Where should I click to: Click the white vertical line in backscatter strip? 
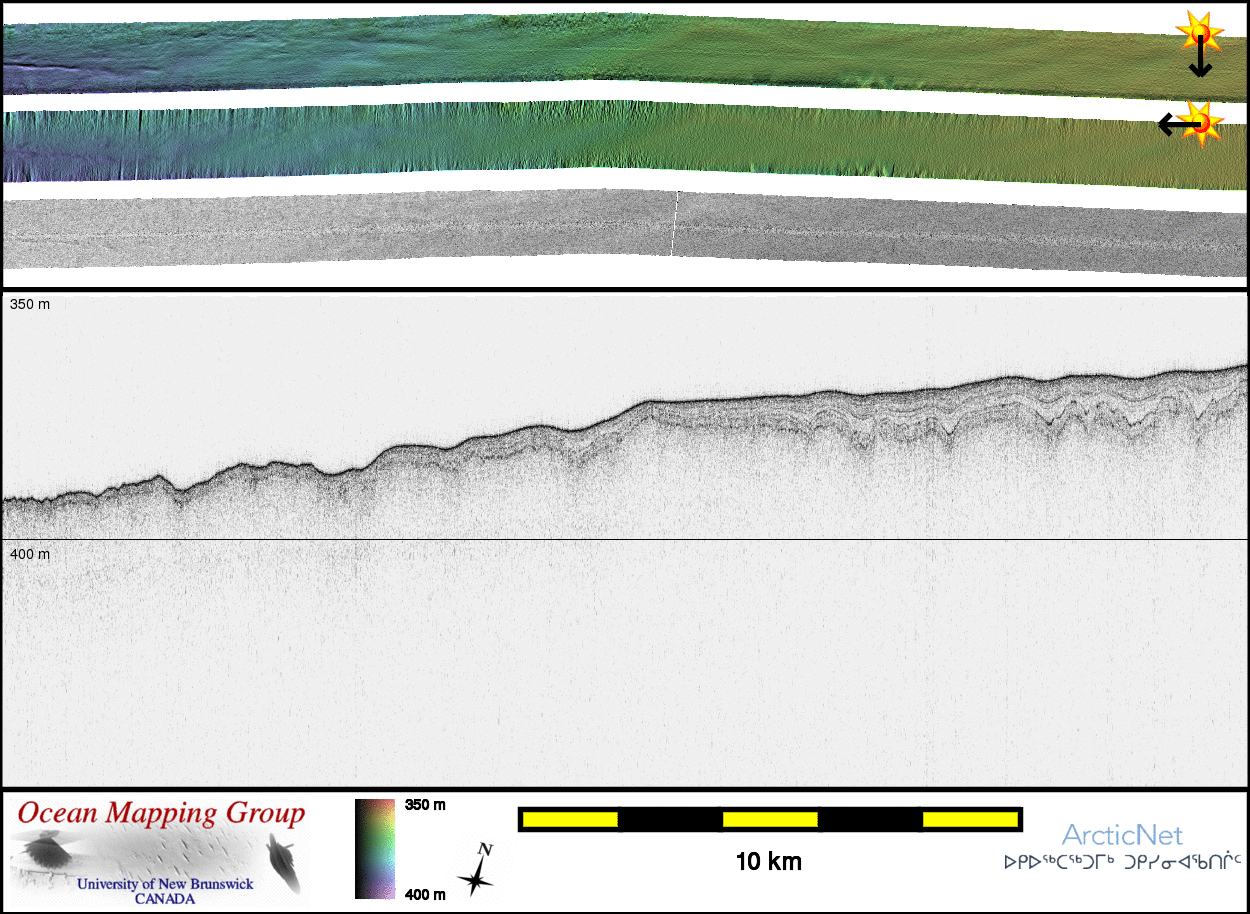[x=675, y=222]
